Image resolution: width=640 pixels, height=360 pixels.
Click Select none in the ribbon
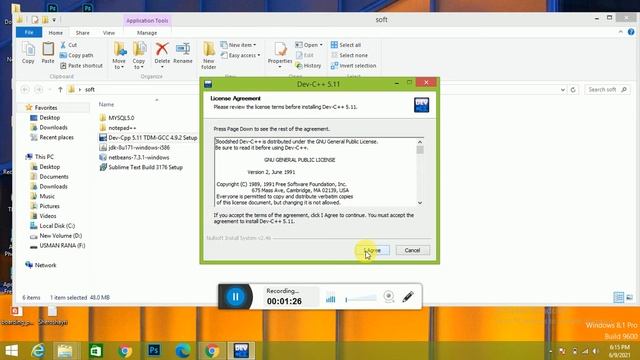point(349,55)
